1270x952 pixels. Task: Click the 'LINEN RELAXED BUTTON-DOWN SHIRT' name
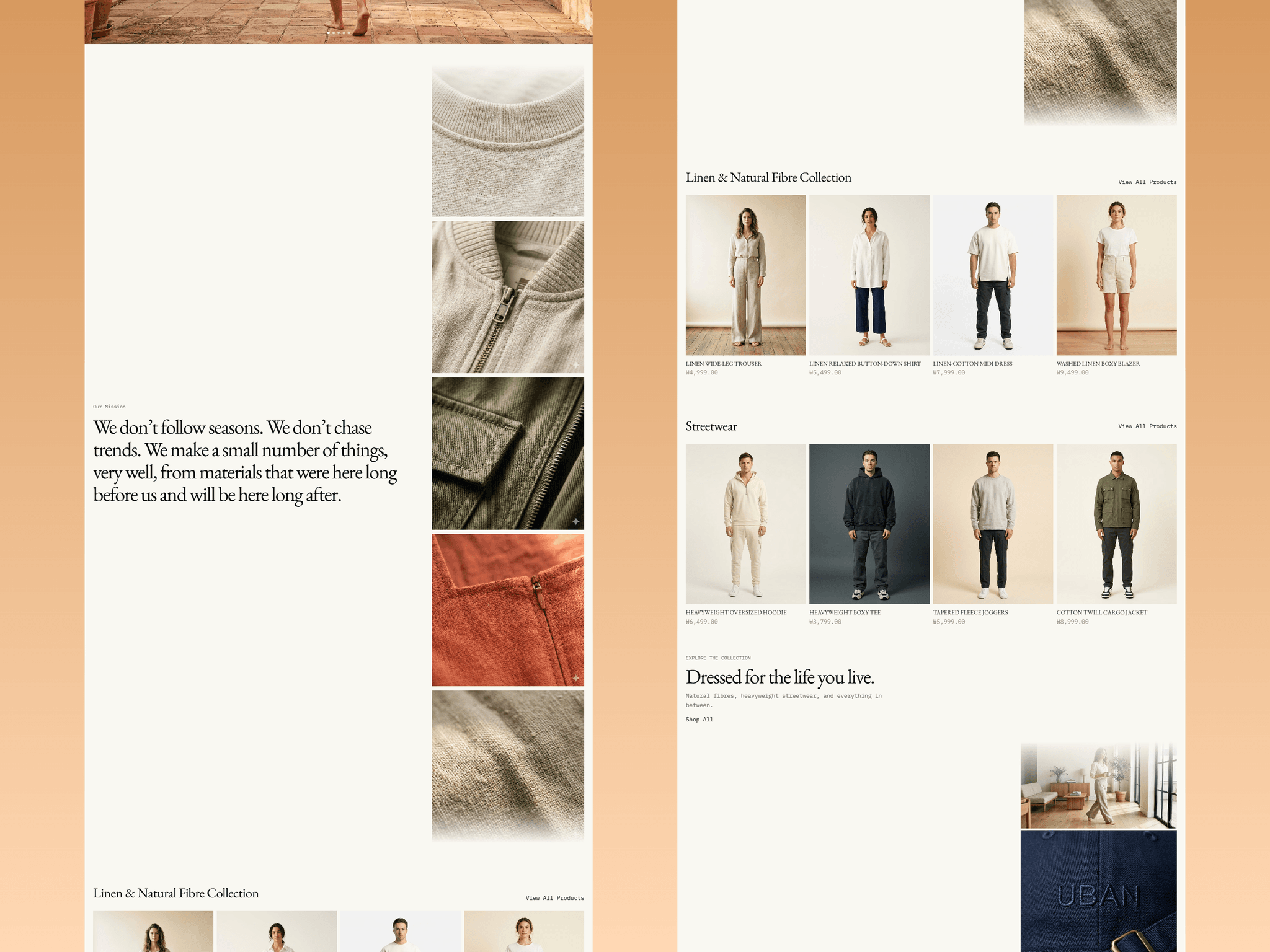pyautogui.click(x=864, y=364)
